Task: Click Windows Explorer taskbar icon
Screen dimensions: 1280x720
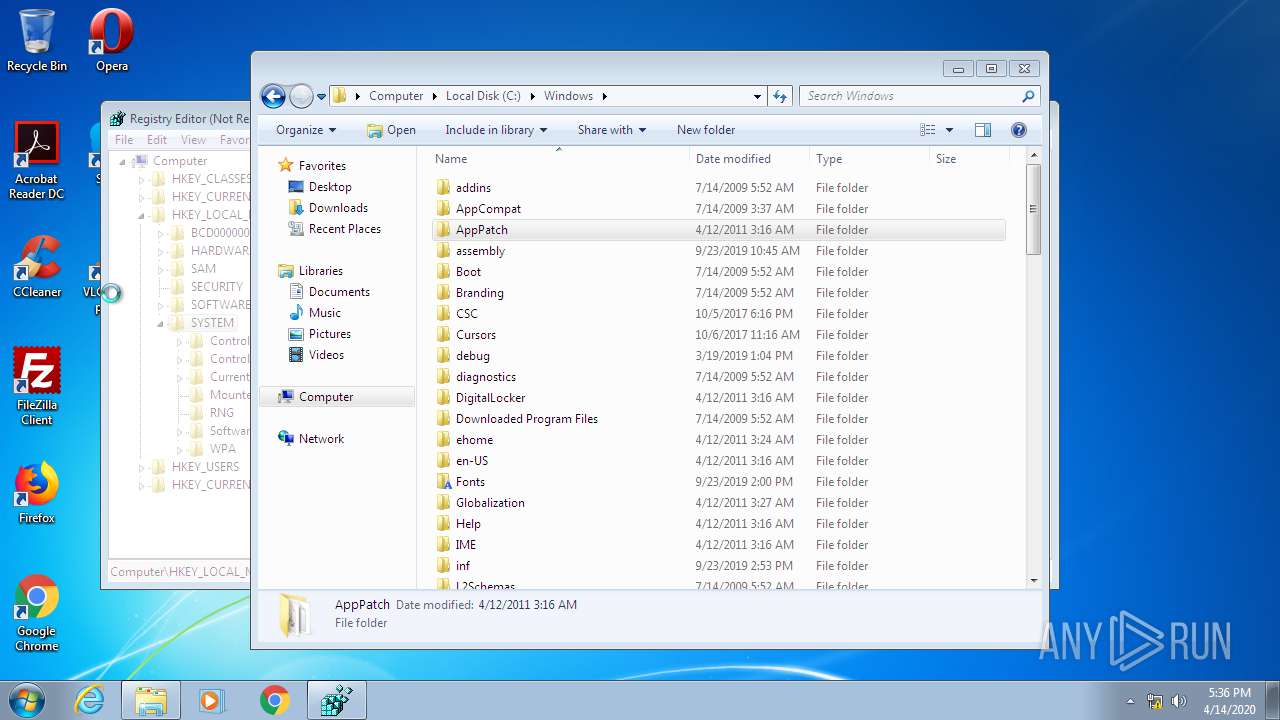Action: (x=151, y=700)
